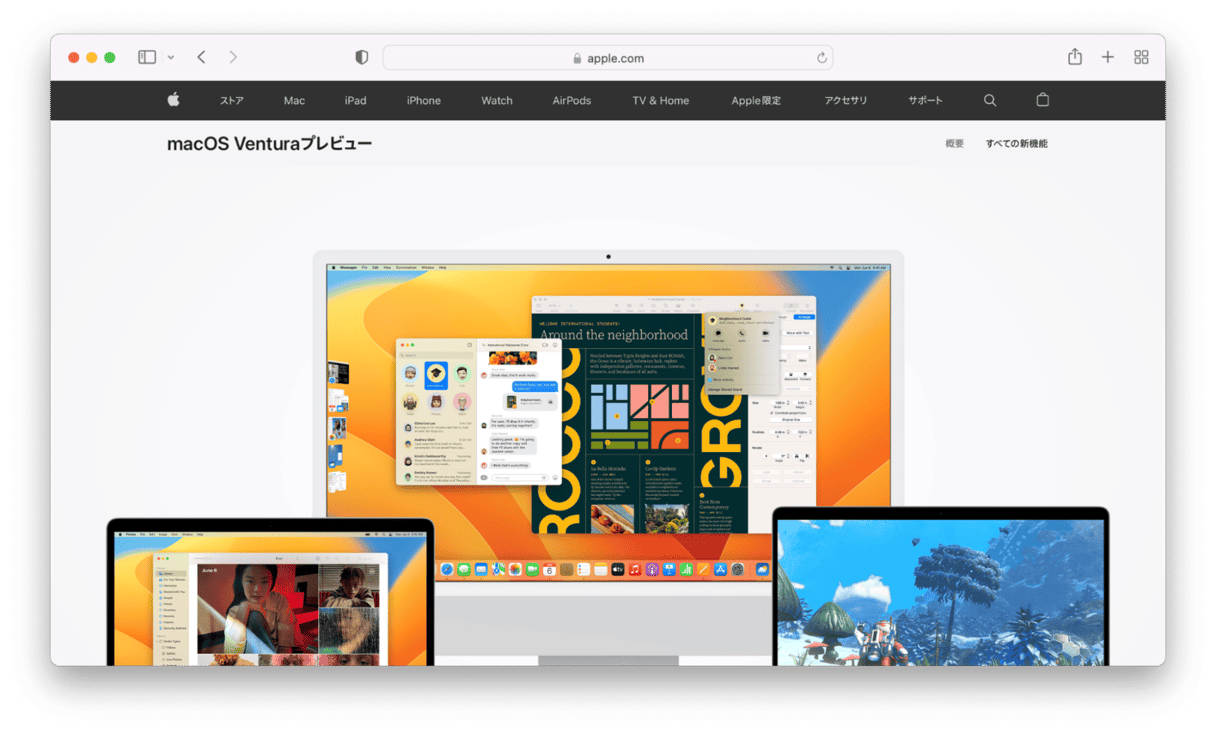Open the Privacy Report shield
The image size is (1216, 733).
(362, 58)
